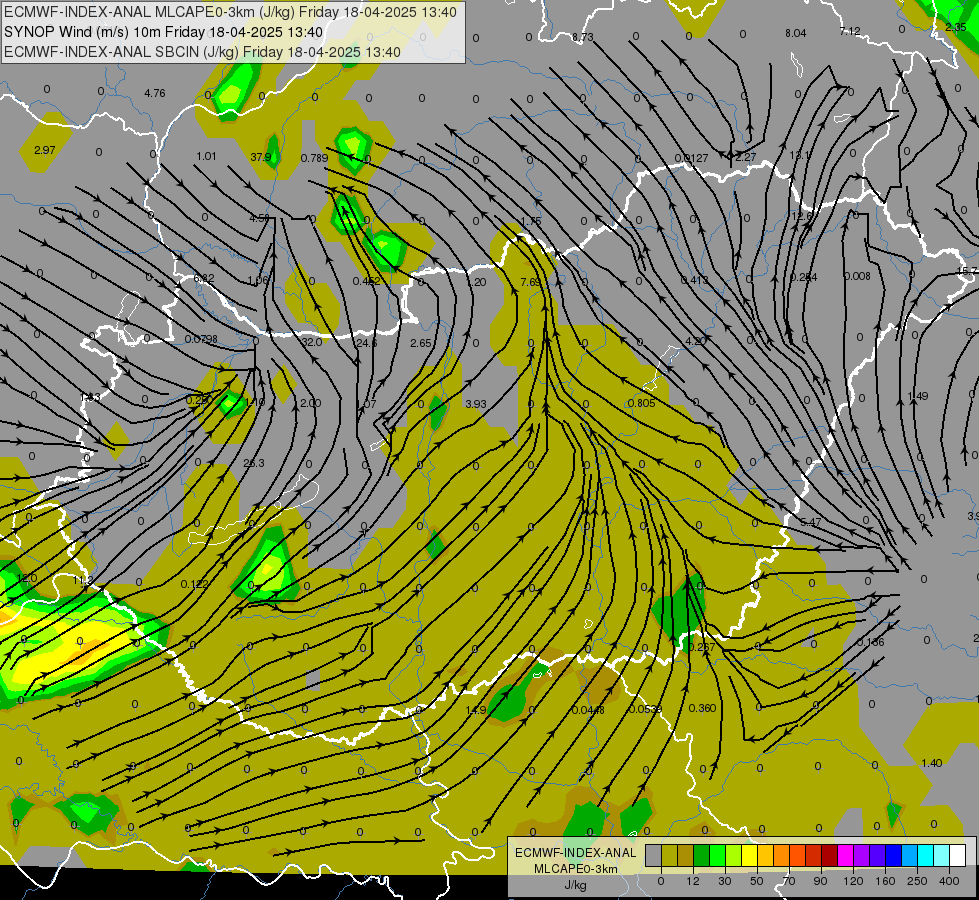Click the map value 0.789

click(x=314, y=158)
